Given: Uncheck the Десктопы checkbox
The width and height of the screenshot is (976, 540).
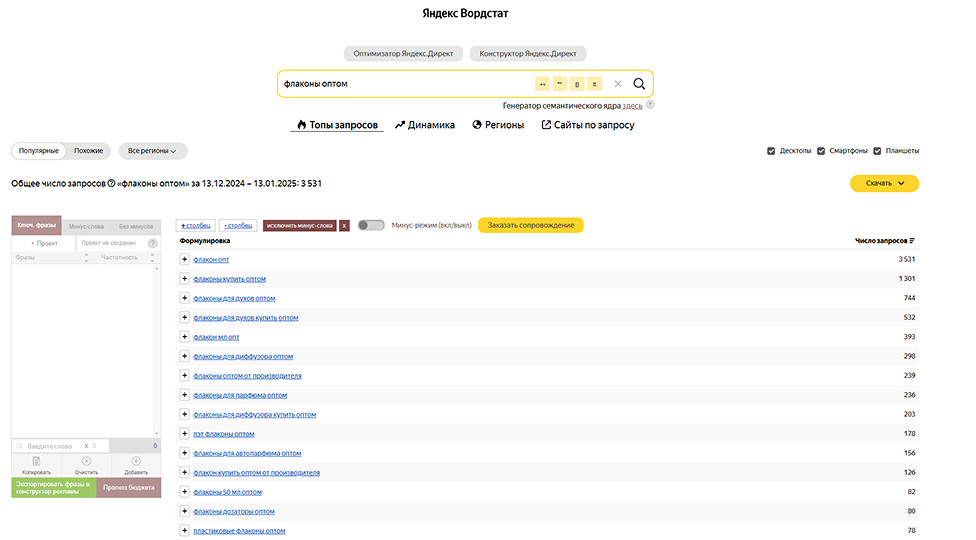Looking at the screenshot, I should point(771,151).
